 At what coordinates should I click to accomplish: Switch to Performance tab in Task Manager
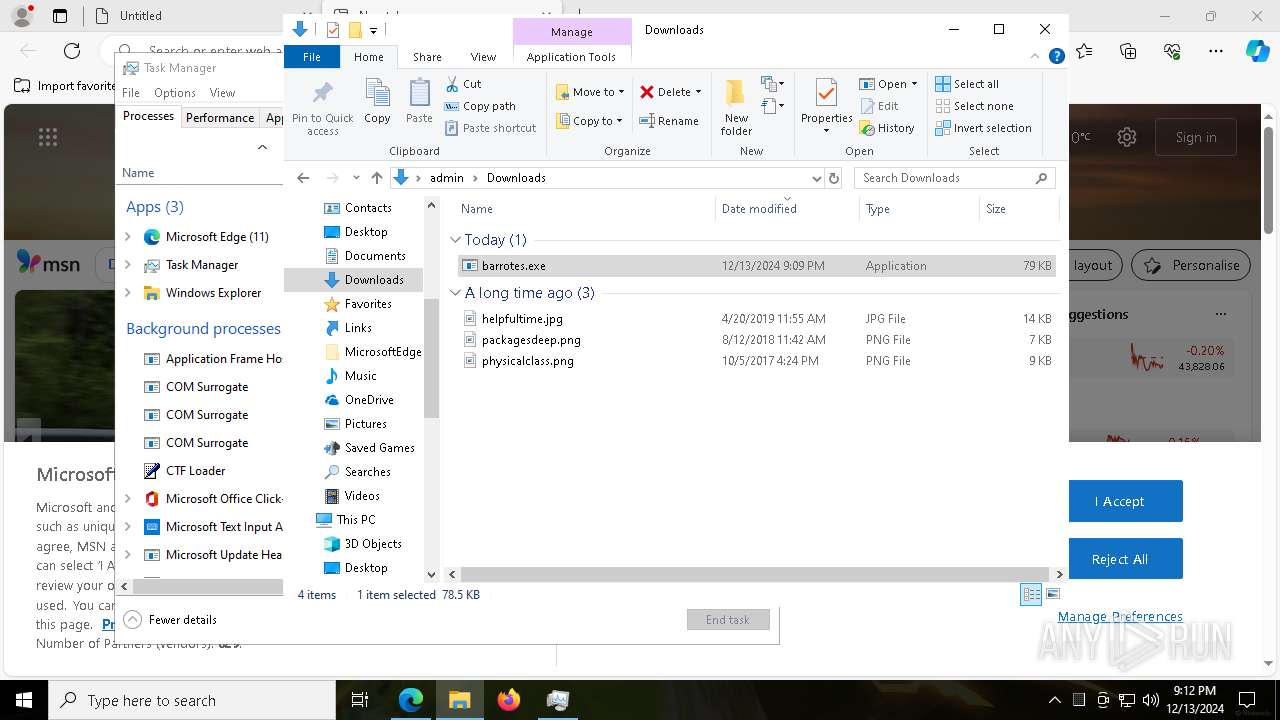click(220, 117)
